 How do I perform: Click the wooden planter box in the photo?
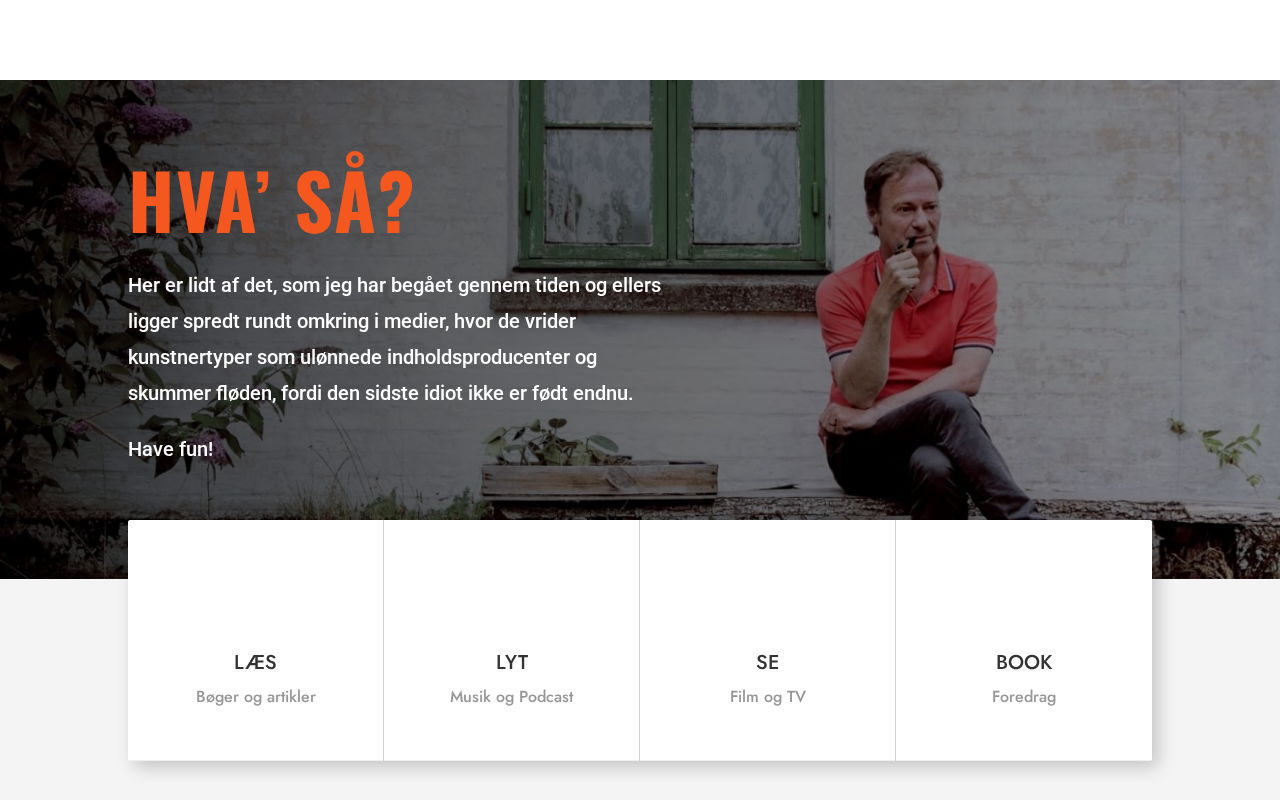pyautogui.click(x=598, y=479)
